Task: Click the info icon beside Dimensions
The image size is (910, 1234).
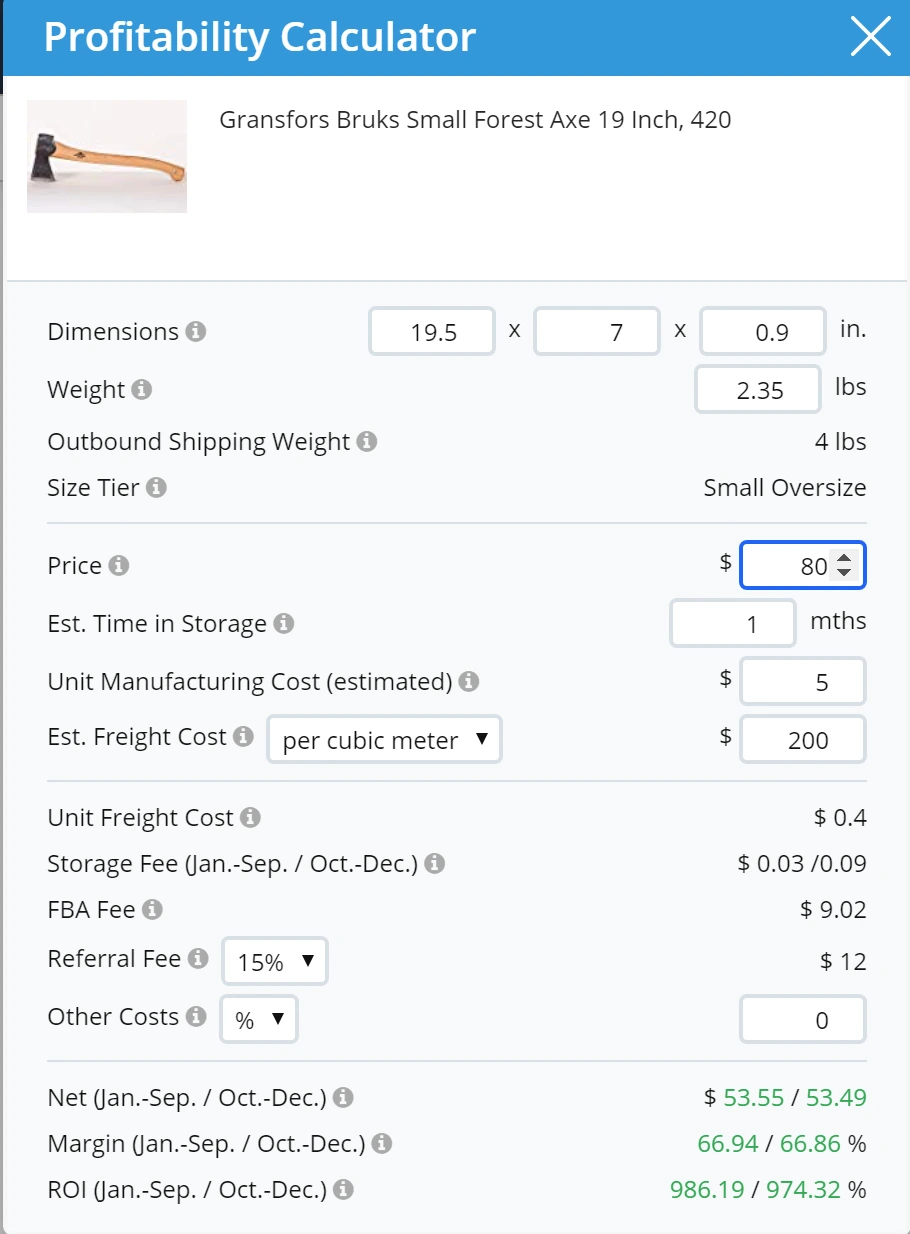Action: pos(196,331)
